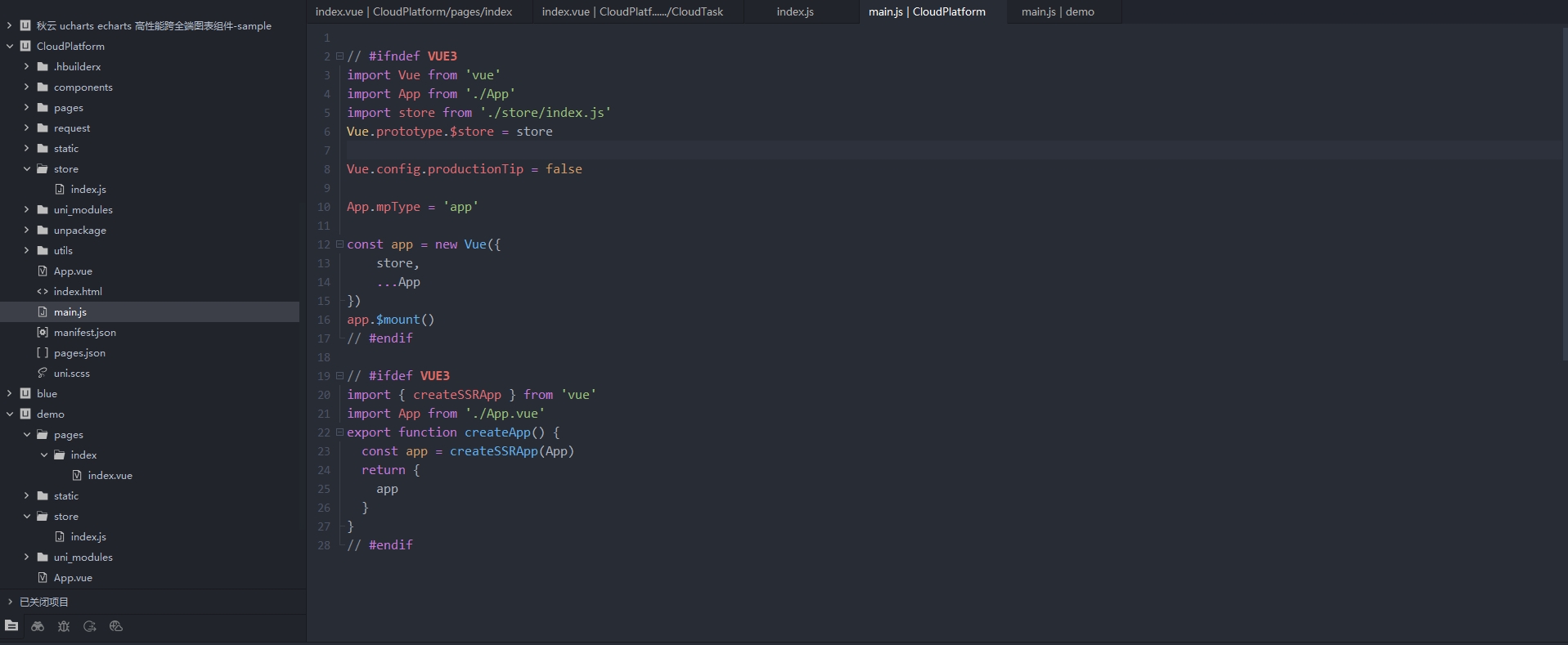Expand uni_modules folder under CloudPlatform
Screen dimensions: 1568x645
pyautogui.click(x=26, y=209)
